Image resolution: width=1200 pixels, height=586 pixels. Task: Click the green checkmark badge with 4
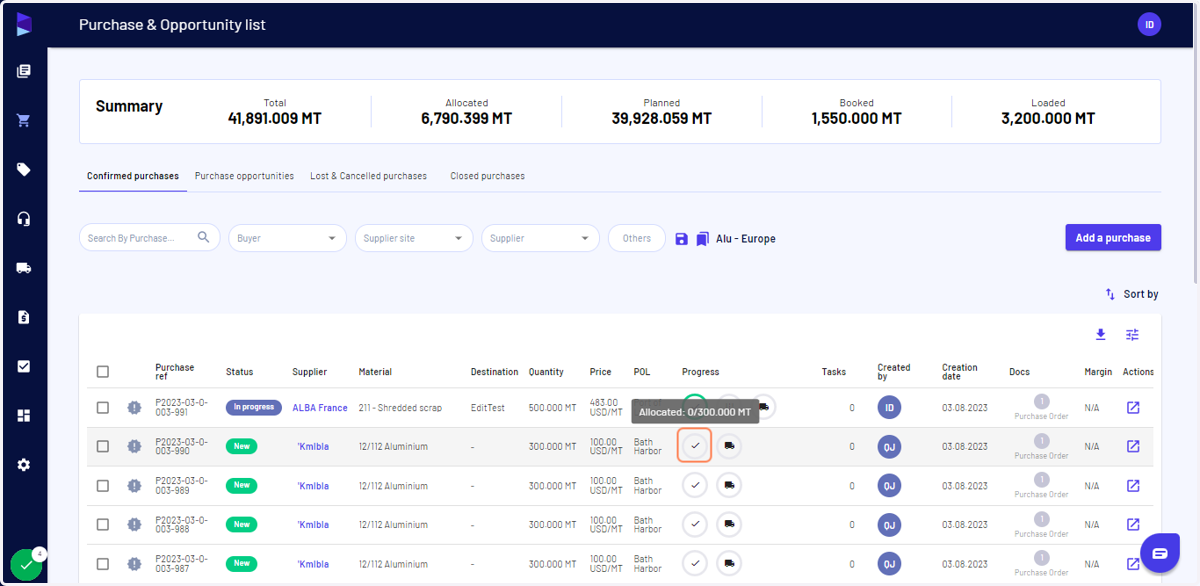click(27, 565)
